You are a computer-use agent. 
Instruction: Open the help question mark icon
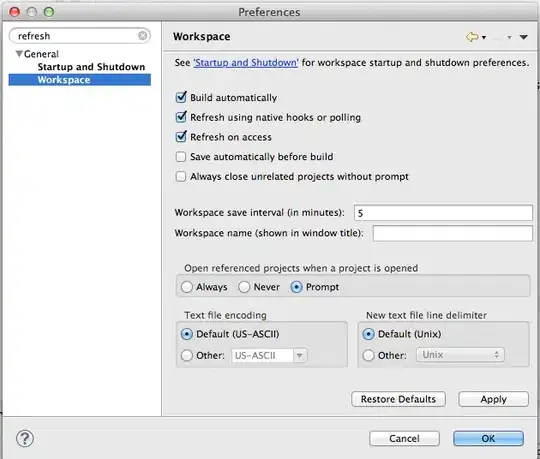tap(25, 438)
